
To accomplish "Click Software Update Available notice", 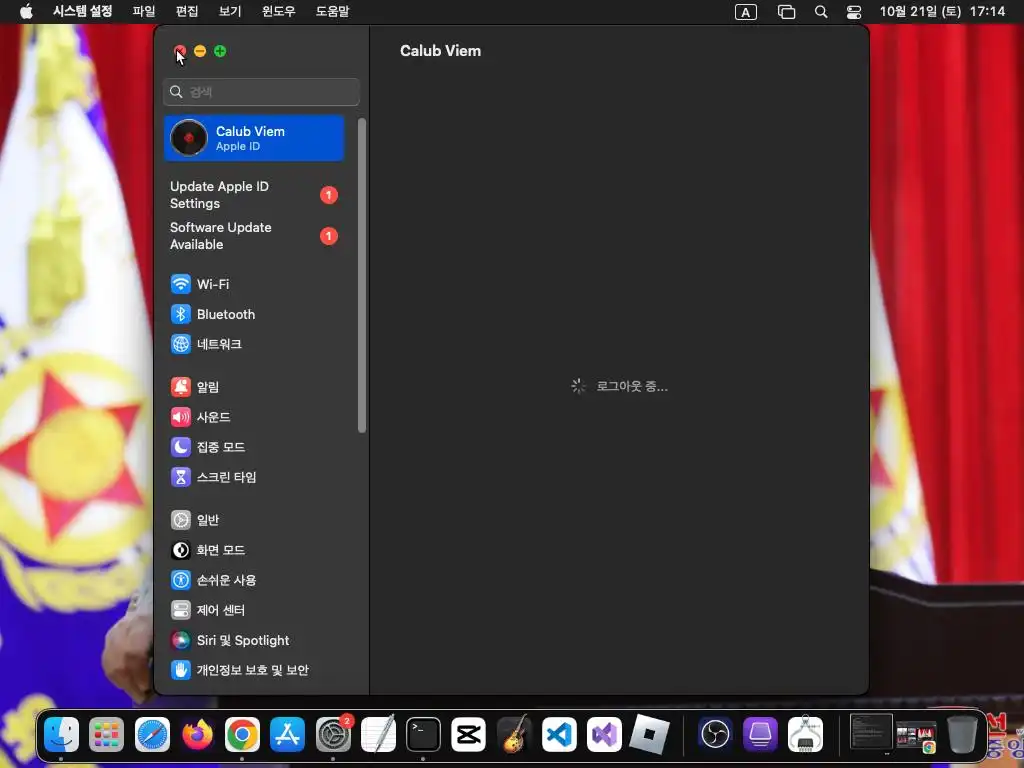I will click(254, 236).
